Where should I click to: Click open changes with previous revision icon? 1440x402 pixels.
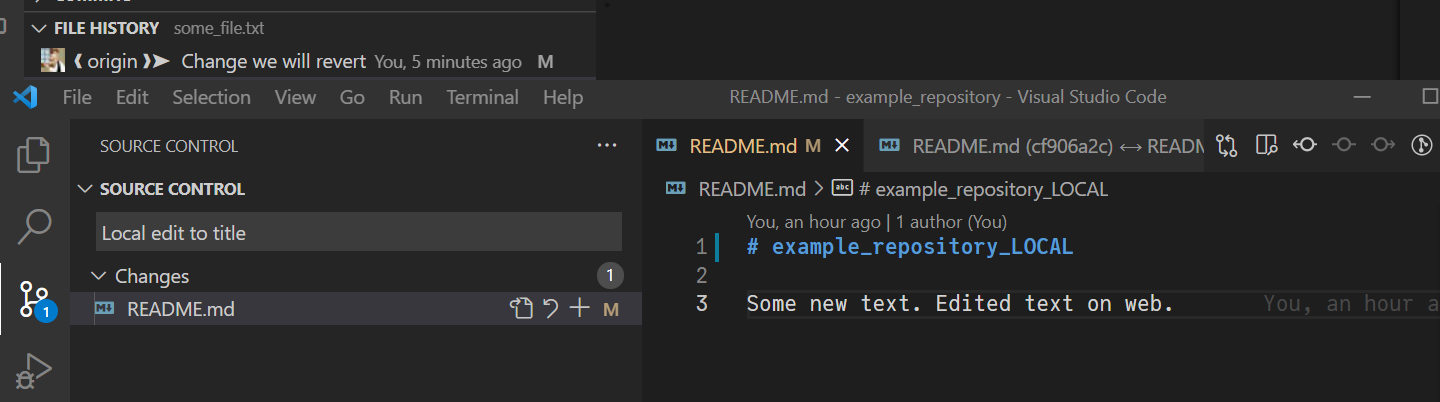point(1304,146)
